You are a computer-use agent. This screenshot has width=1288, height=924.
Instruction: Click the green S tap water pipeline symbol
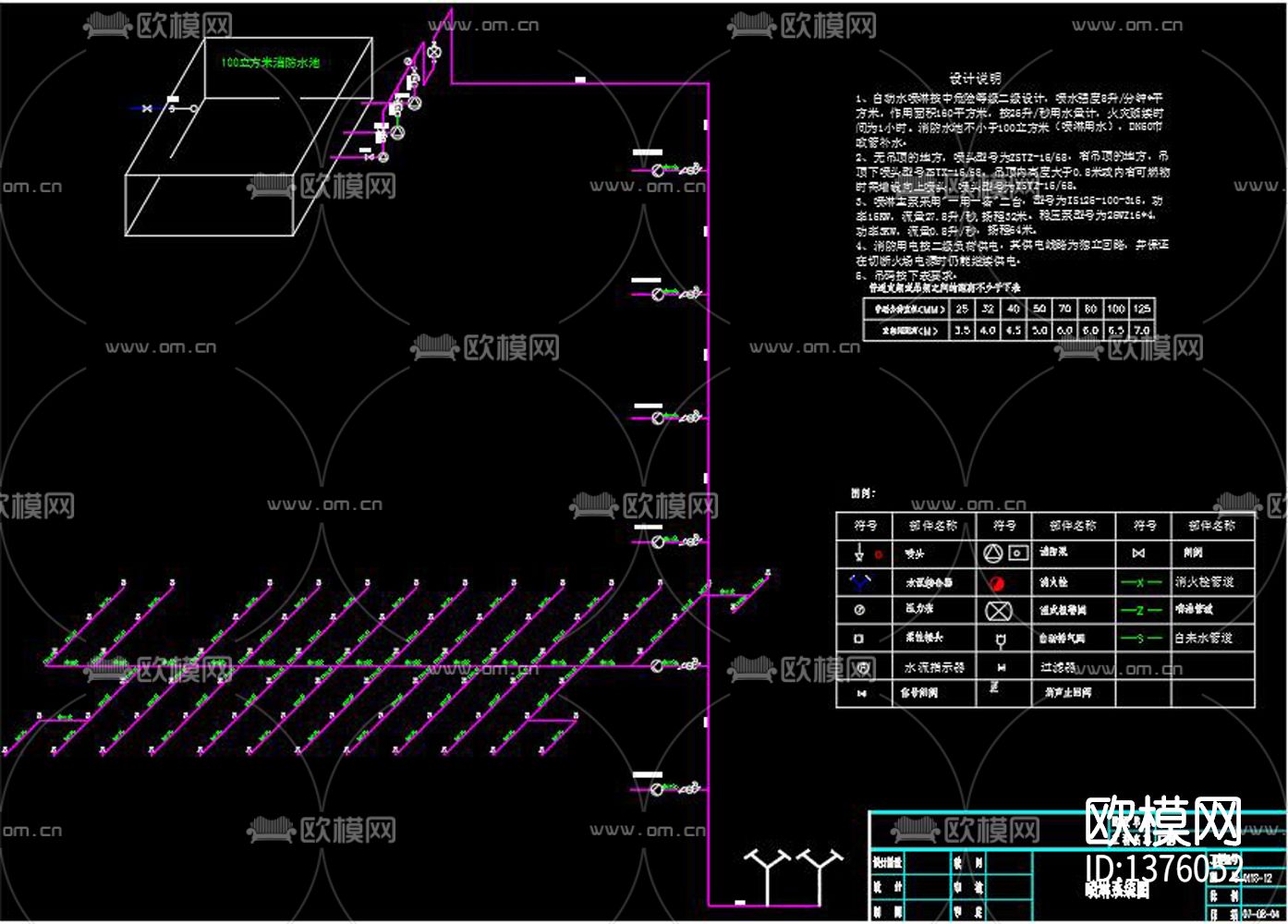(x=1141, y=638)
